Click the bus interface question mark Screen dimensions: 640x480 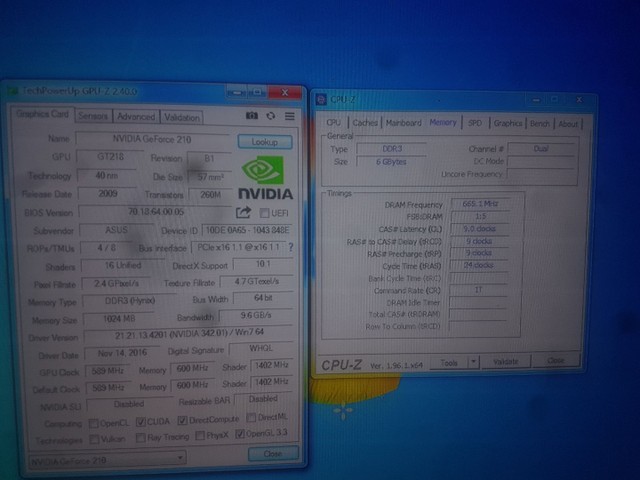tap(291, 247)
